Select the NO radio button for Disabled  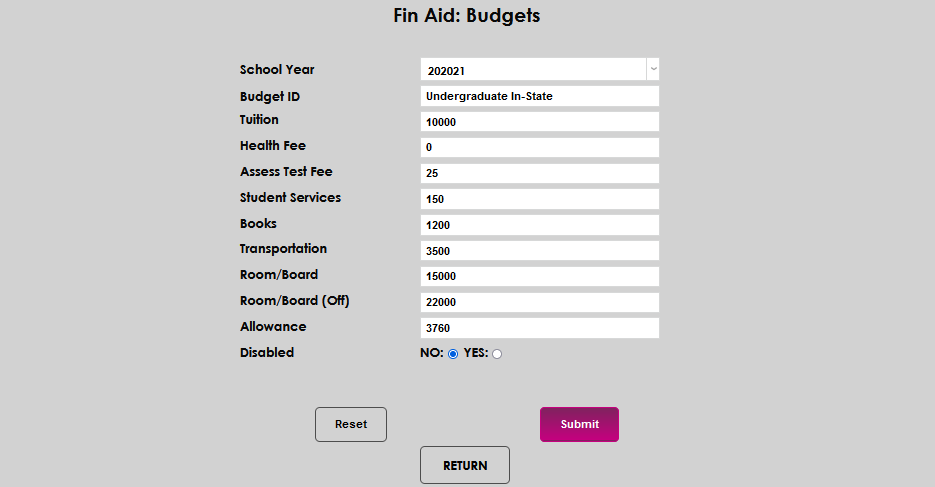coord(453,354)
